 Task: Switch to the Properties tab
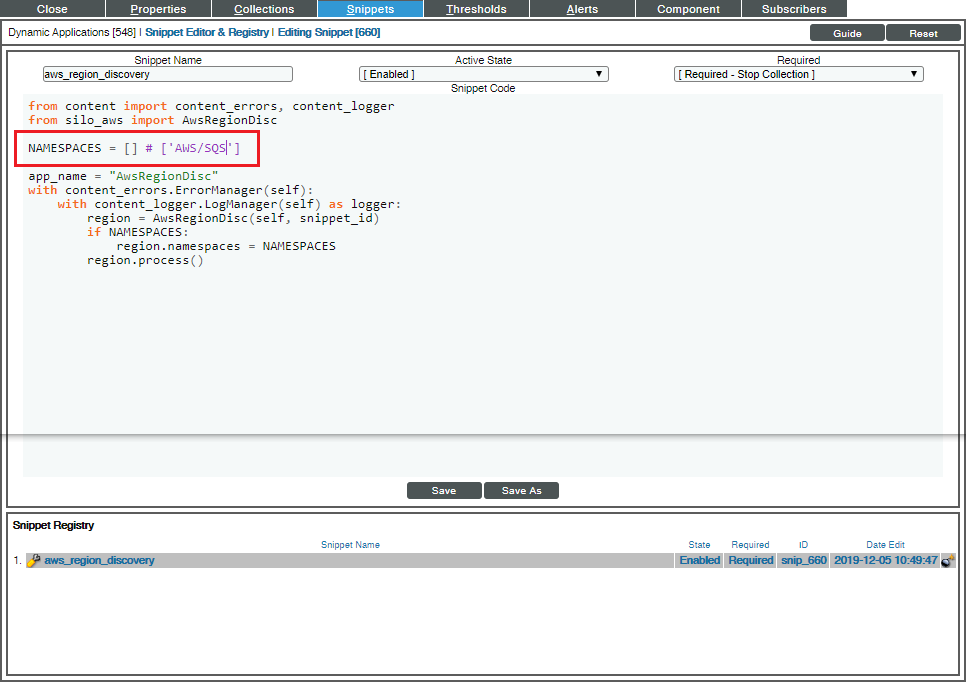coord(158,9)
